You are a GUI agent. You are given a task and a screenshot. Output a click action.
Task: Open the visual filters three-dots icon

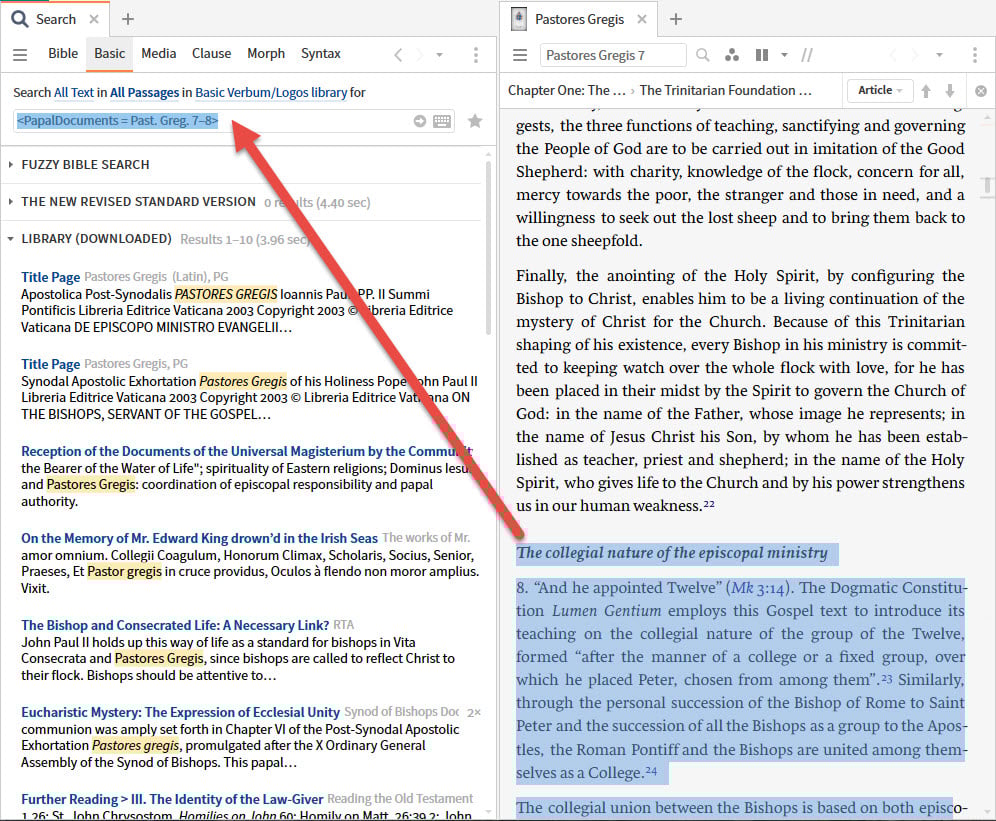coord(732,55)
